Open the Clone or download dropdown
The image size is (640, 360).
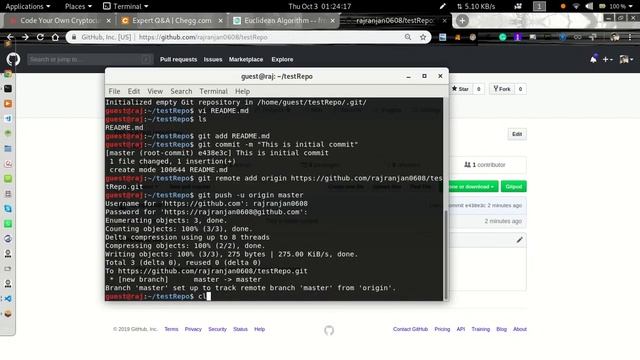(472, 187)
